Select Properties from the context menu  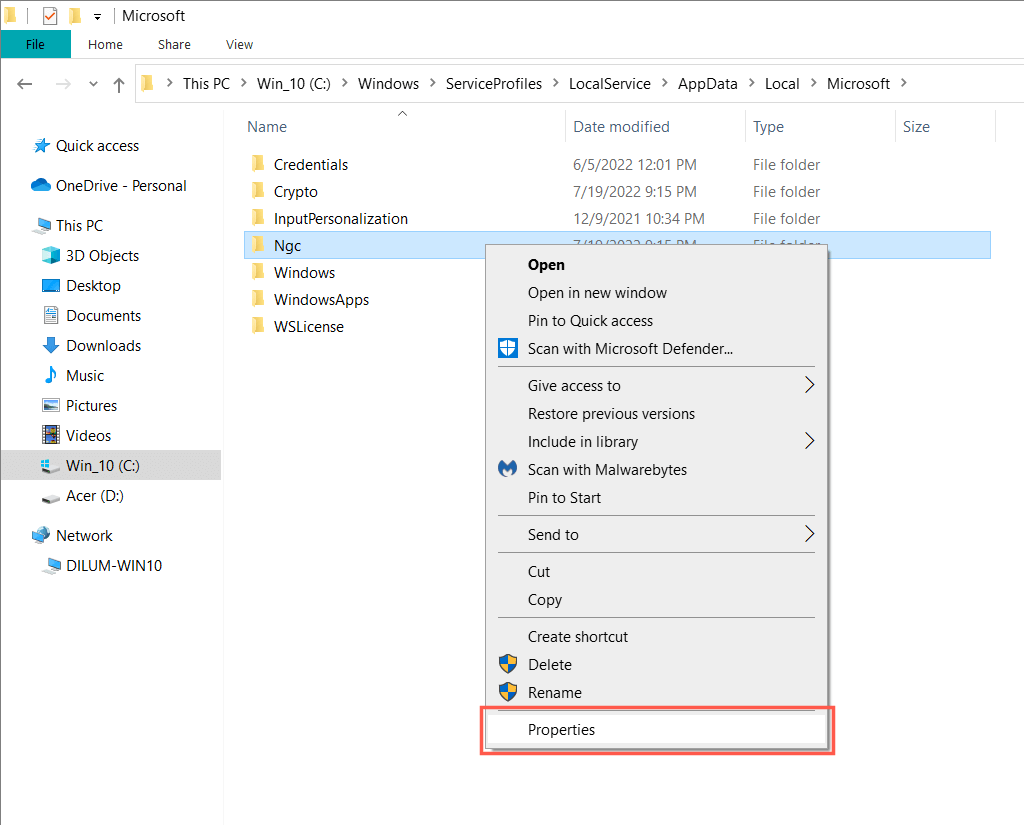coord(561,730)
